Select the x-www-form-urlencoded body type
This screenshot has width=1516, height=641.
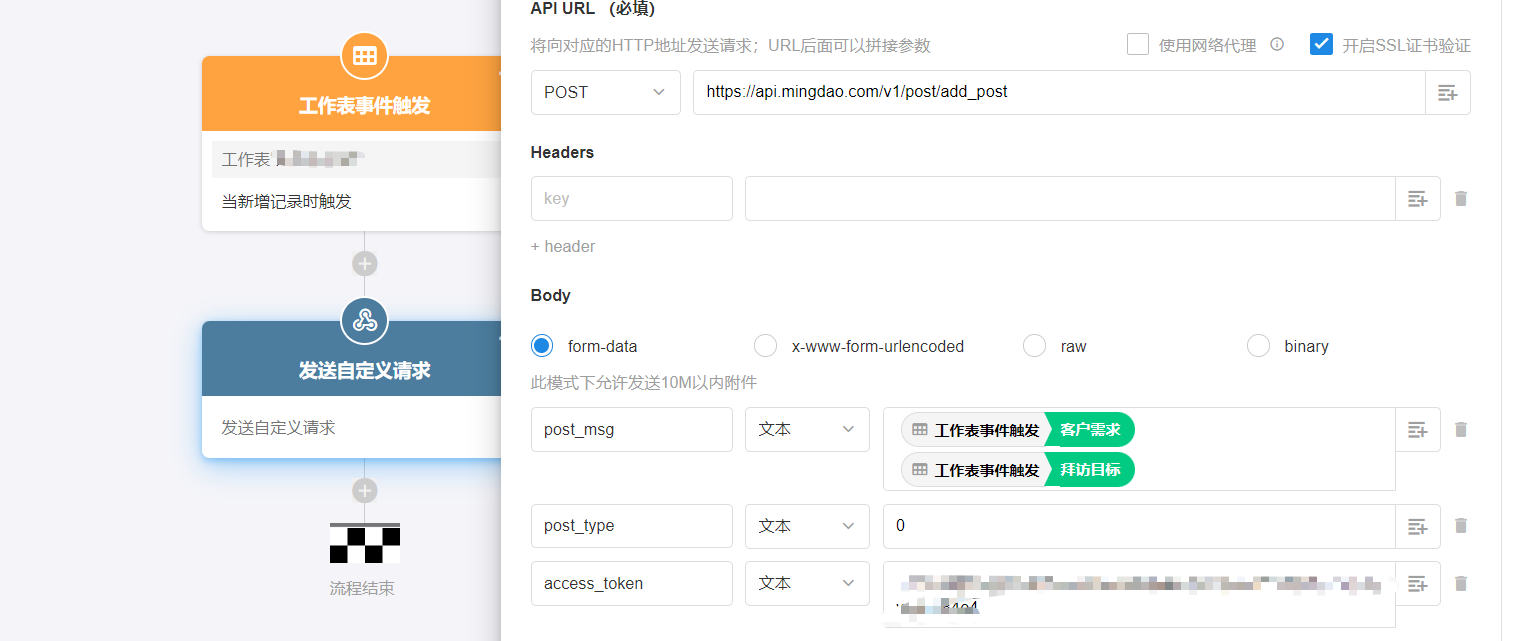tap(765, 346)
